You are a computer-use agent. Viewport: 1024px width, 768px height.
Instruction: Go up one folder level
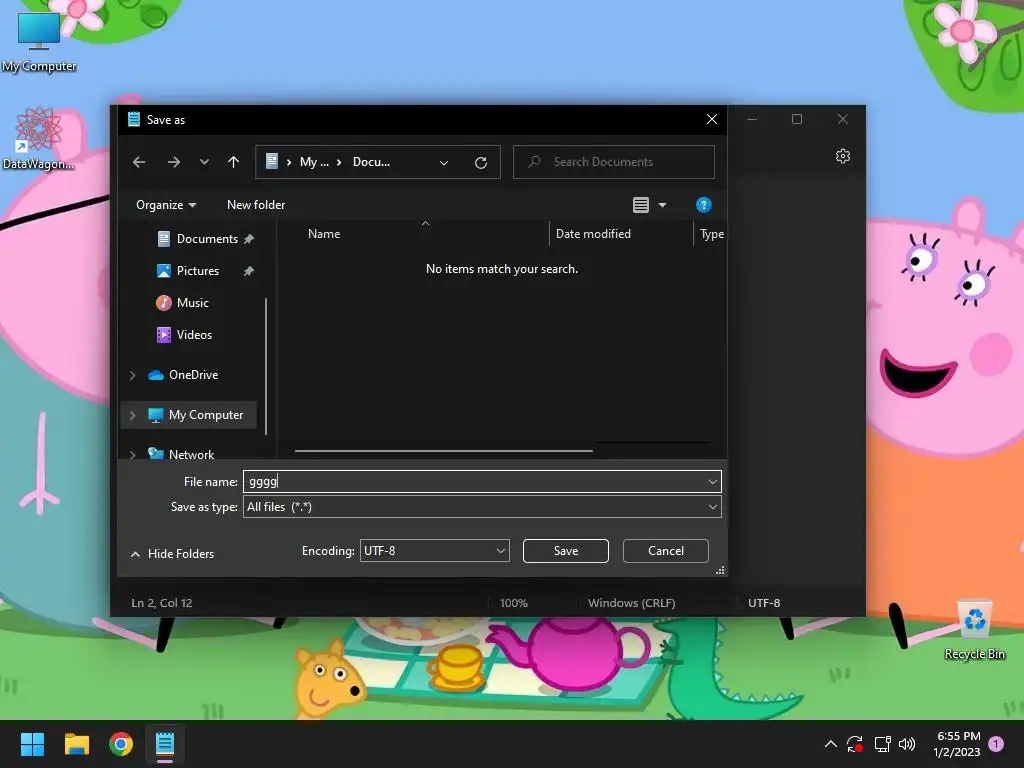click(233, 162)
